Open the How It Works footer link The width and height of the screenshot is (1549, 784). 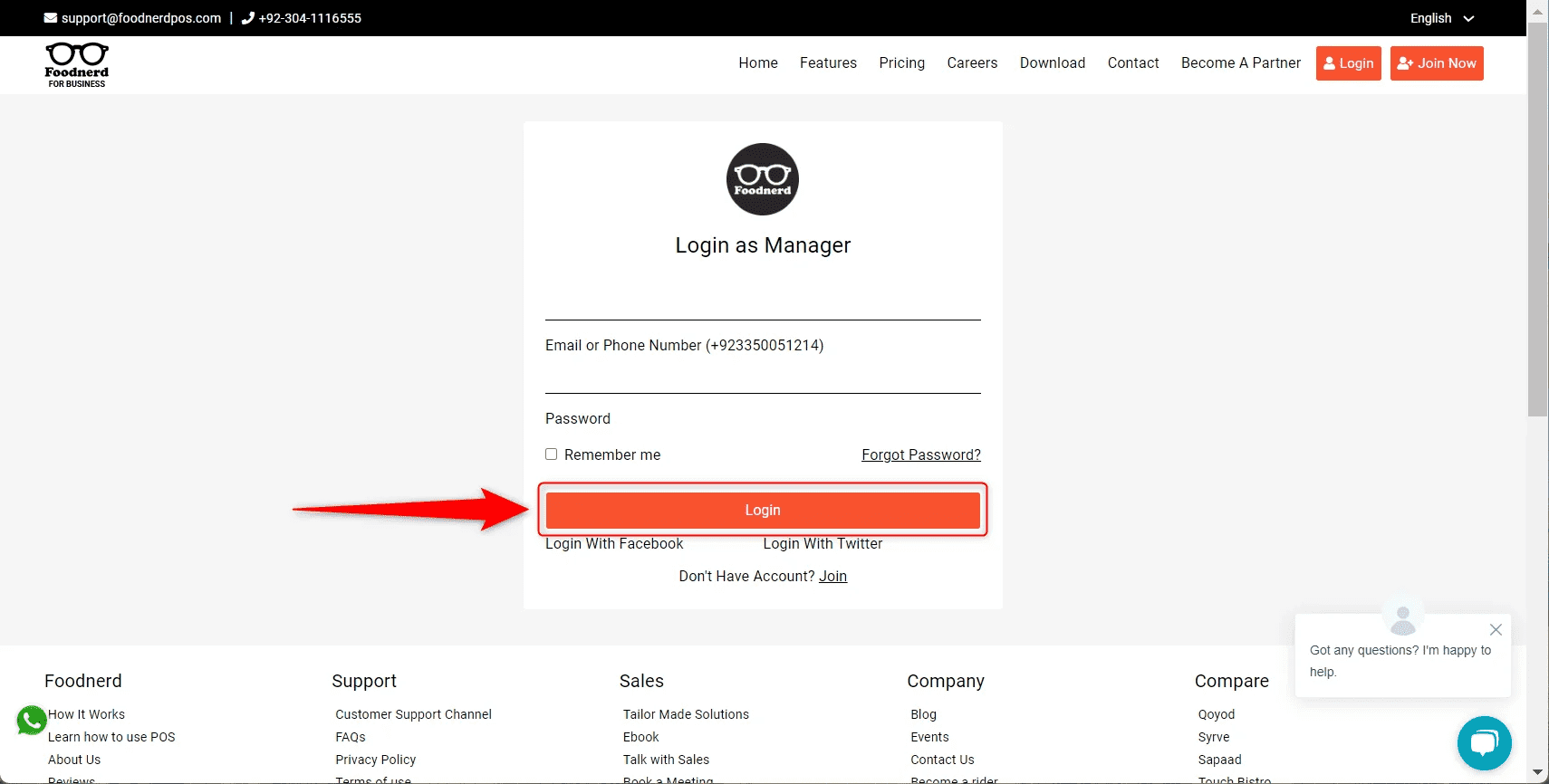(x=86, y=714)
